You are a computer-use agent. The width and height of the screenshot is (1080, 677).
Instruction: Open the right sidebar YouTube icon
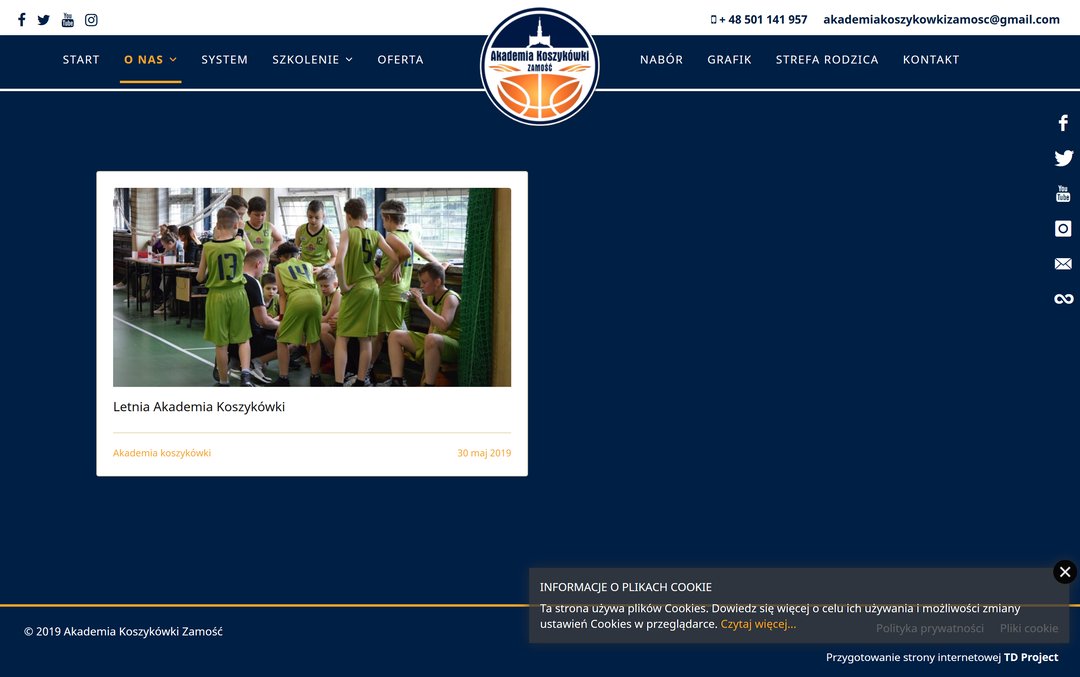pos(1063,194)
